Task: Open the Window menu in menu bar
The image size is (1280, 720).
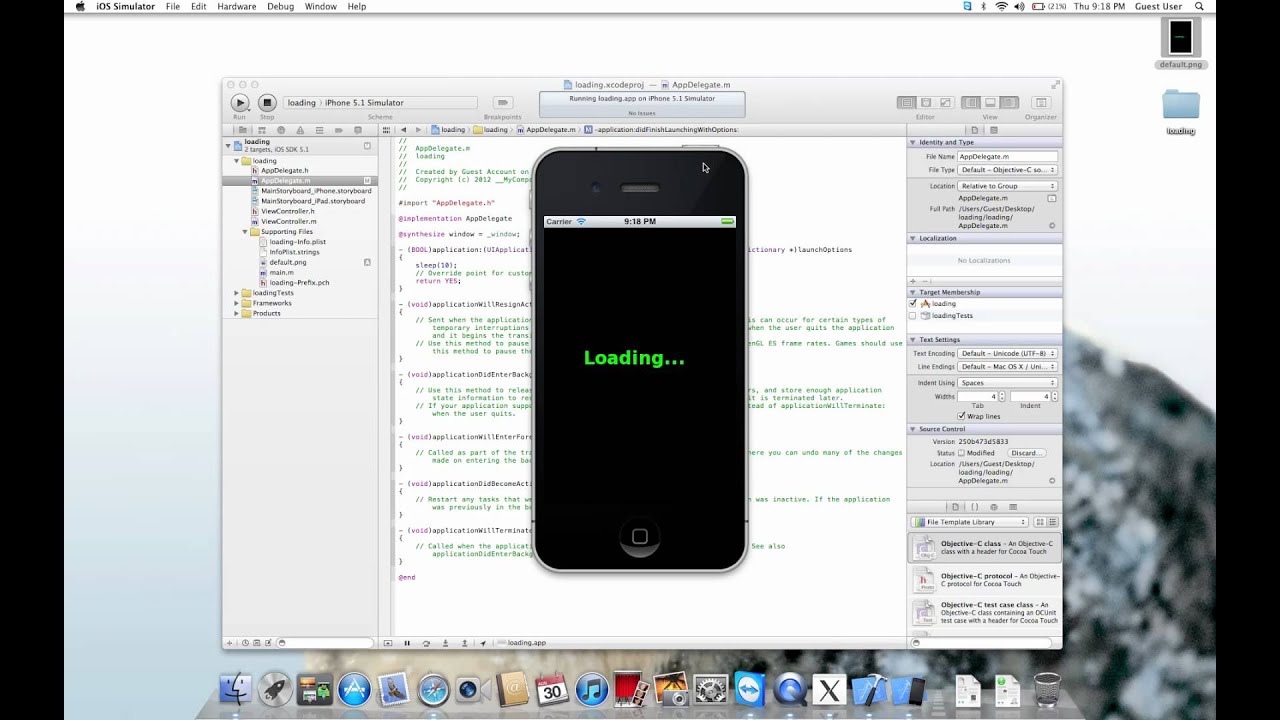Action: coord(321,6)
